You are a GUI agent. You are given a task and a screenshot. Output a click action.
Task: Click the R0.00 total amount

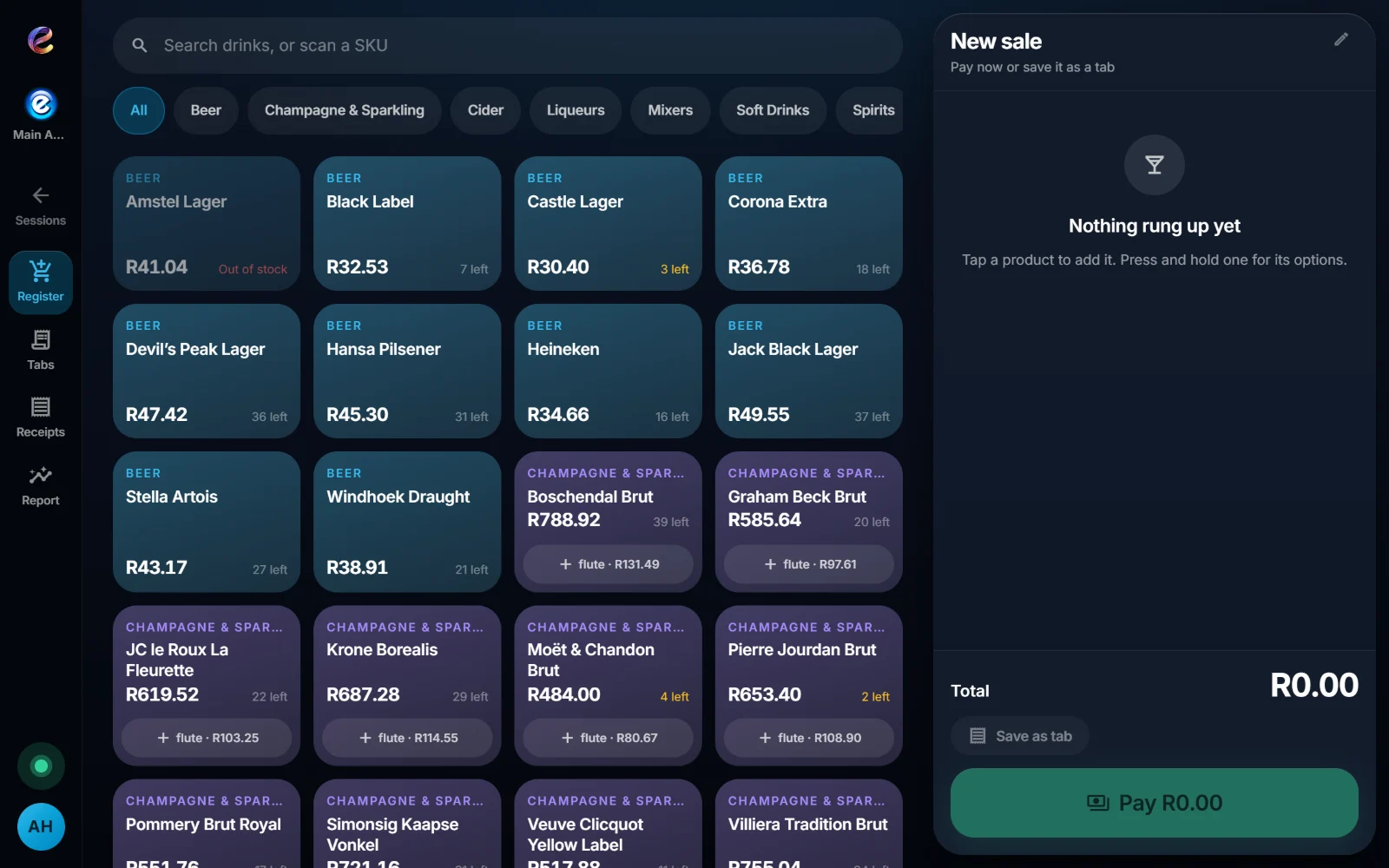coord(1314,686)
